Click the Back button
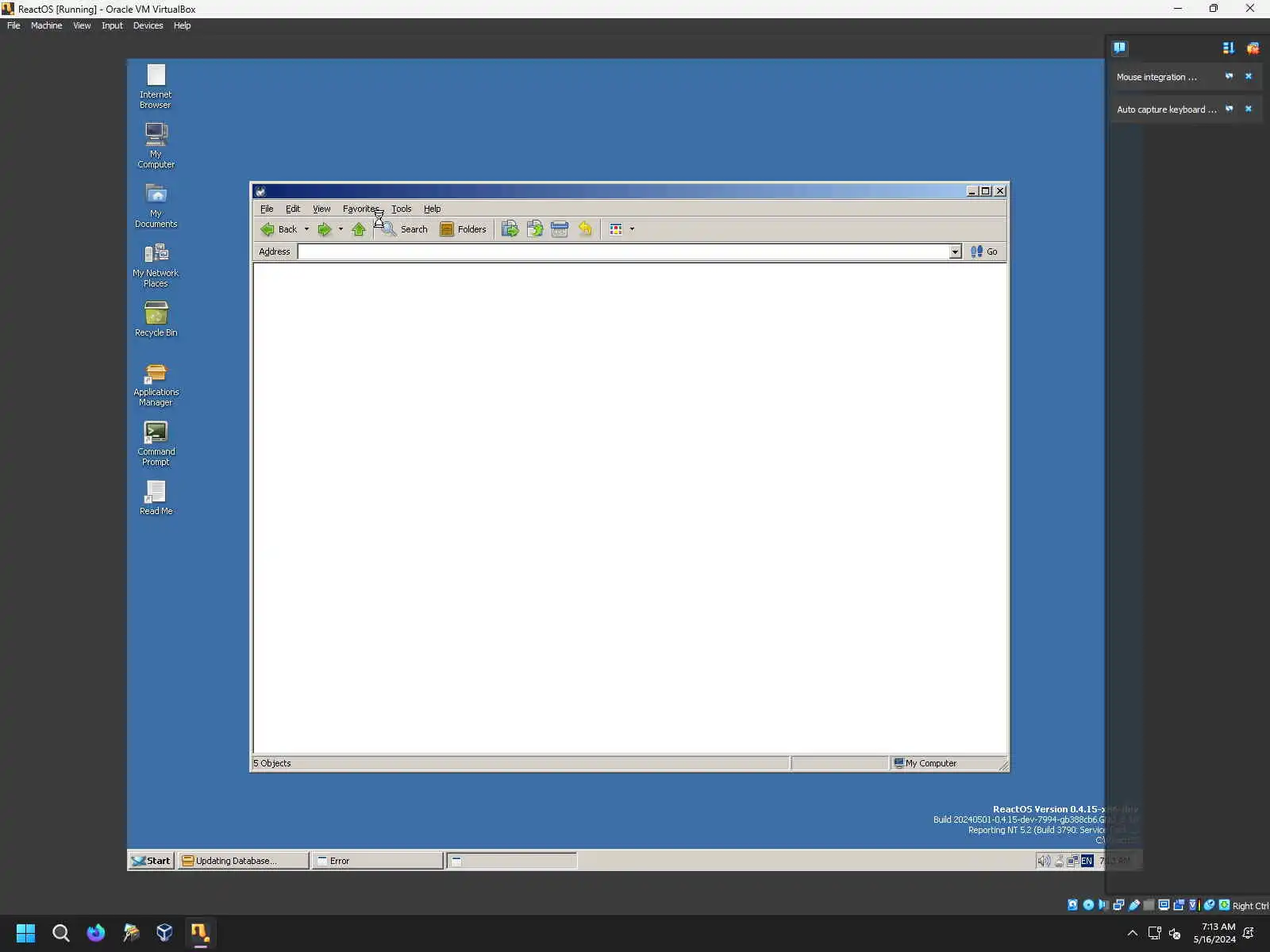Screen dimensions: 1270x952 (279, 229)
